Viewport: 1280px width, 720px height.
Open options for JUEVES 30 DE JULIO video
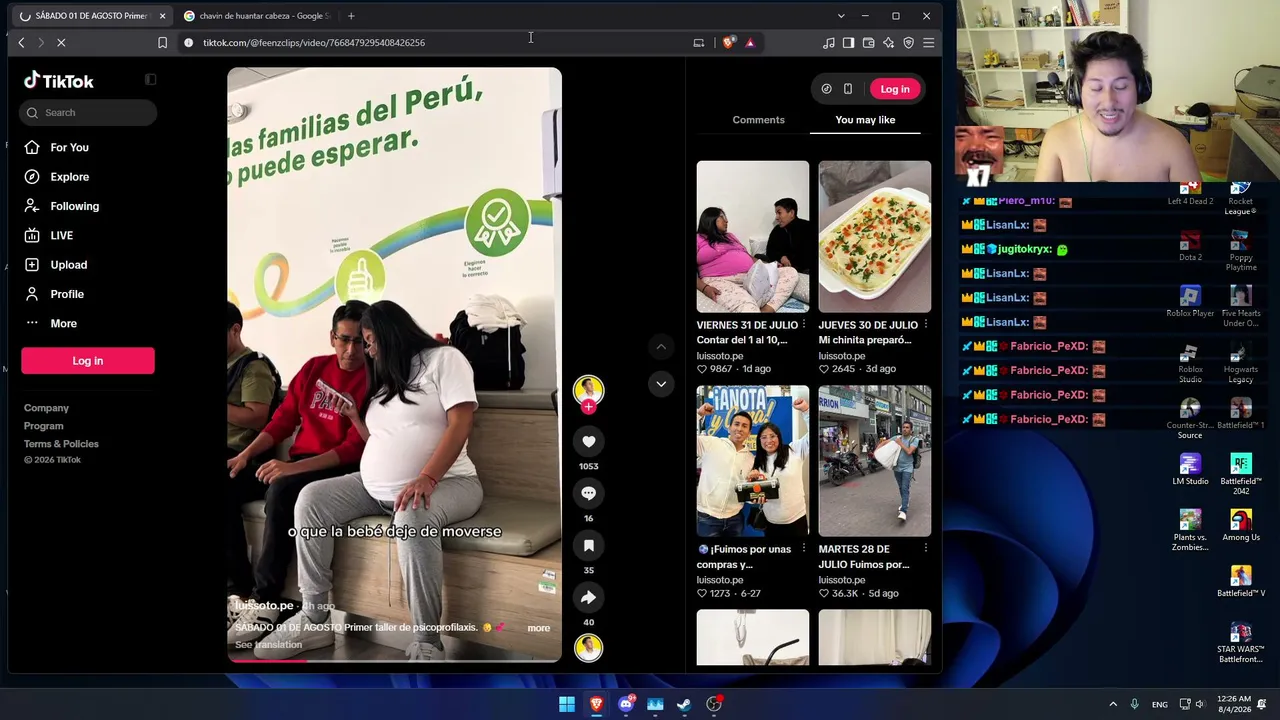(x=925, y=325)
